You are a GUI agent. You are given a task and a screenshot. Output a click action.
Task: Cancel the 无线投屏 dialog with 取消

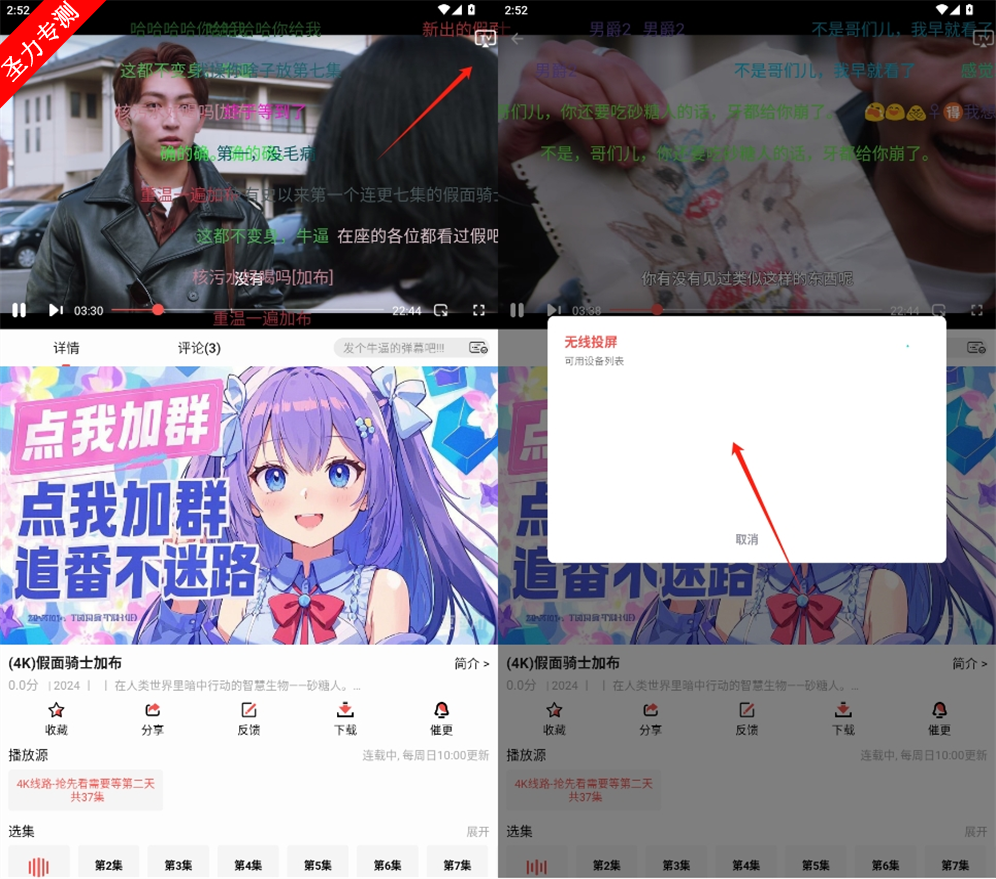click(x=746, y=539)
